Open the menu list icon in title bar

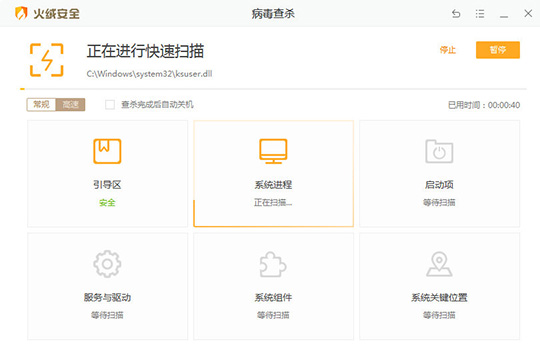point(480,14)
